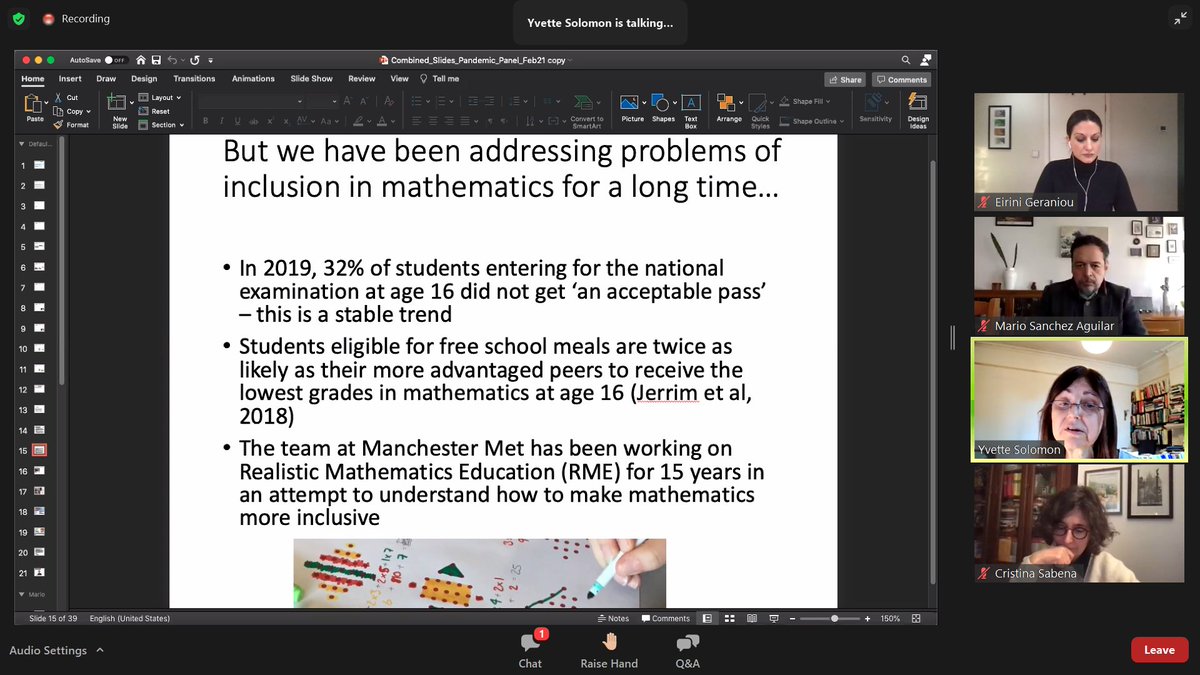This screenshot has height=675, width=1200.
Task: Open the Home ribbon tab
Action: pyautogui.click(x=33, y=79)
